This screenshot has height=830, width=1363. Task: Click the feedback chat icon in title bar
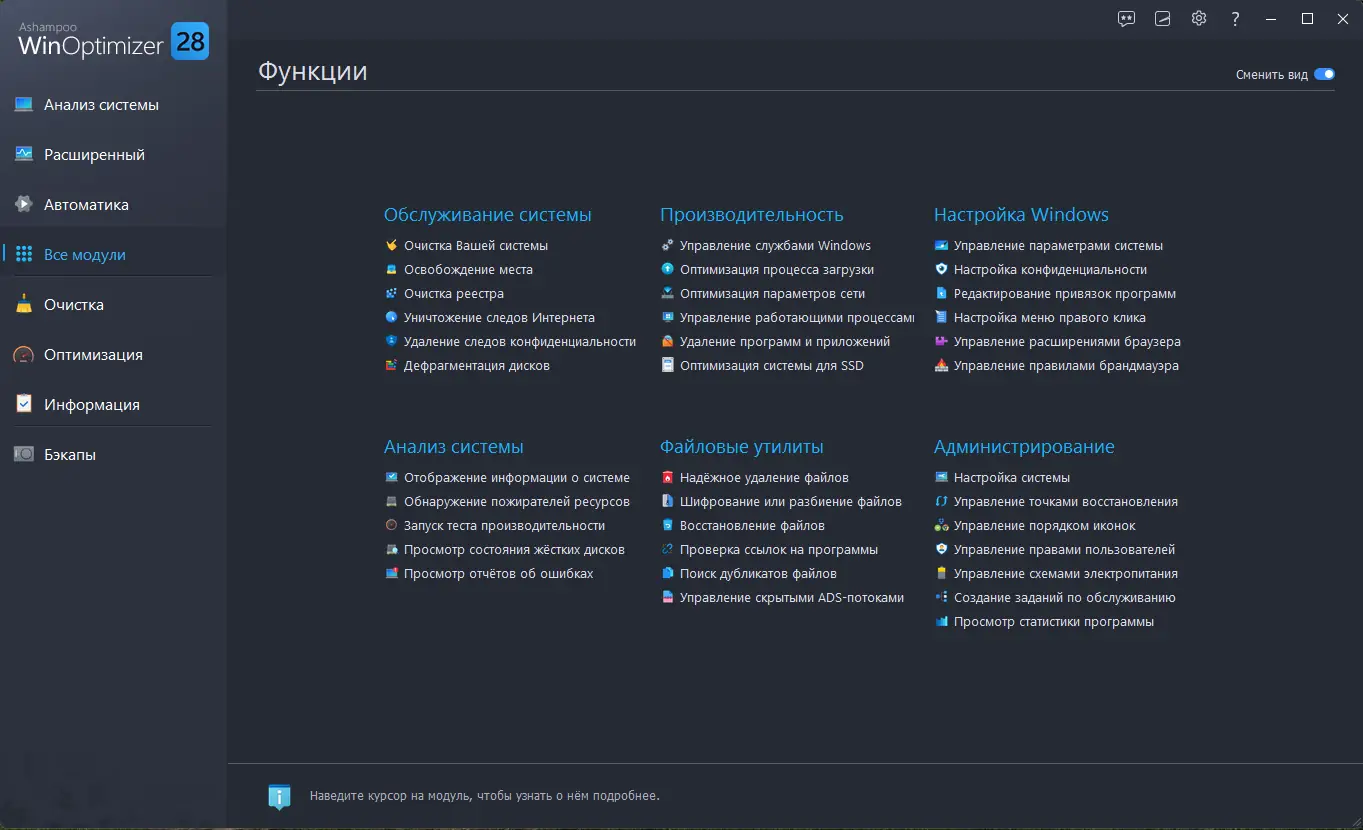pos(1126,19)
